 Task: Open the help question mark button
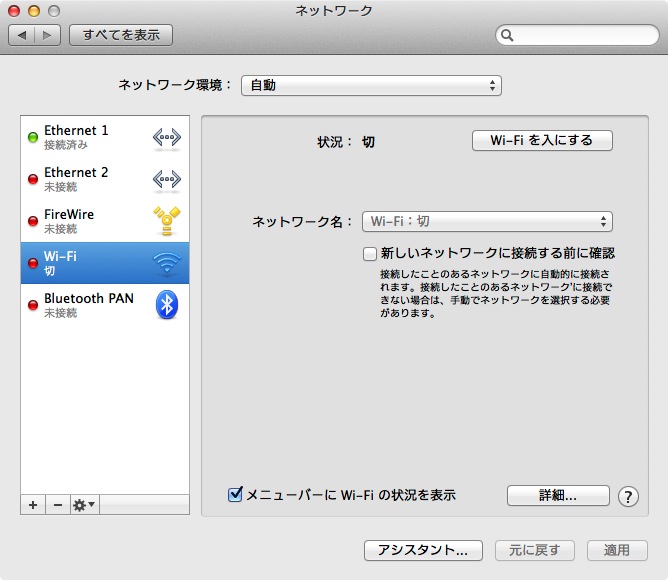[x=628, y=496]
